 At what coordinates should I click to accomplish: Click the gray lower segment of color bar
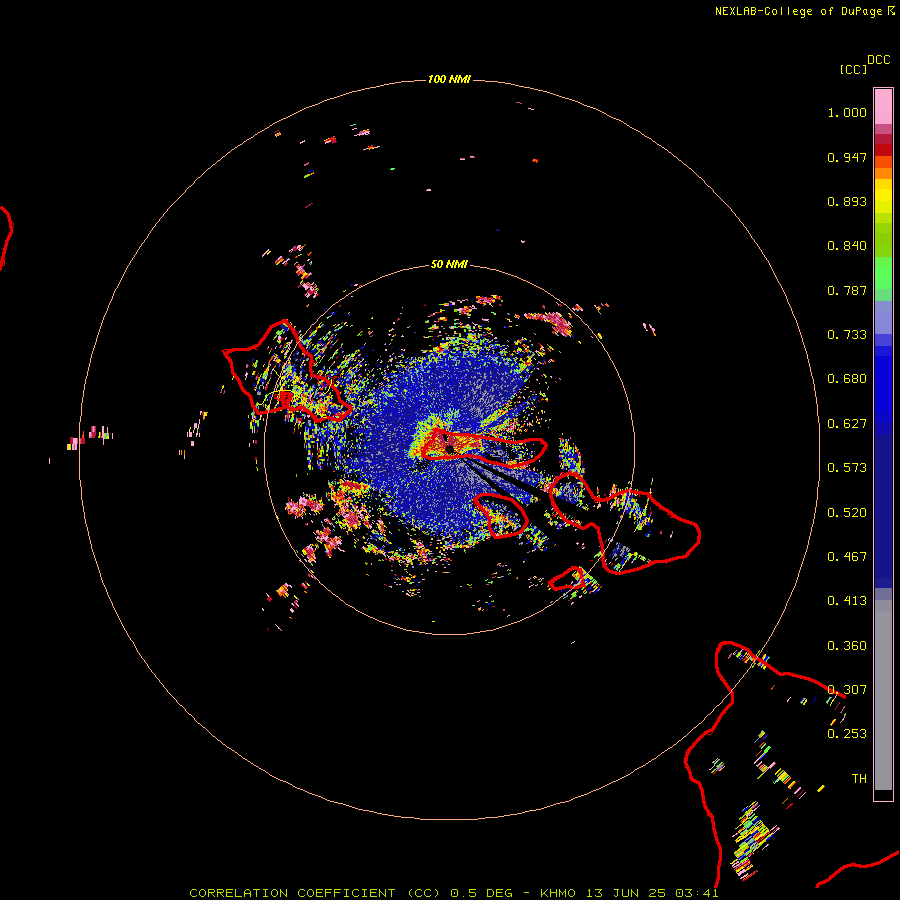click(883, 695)
